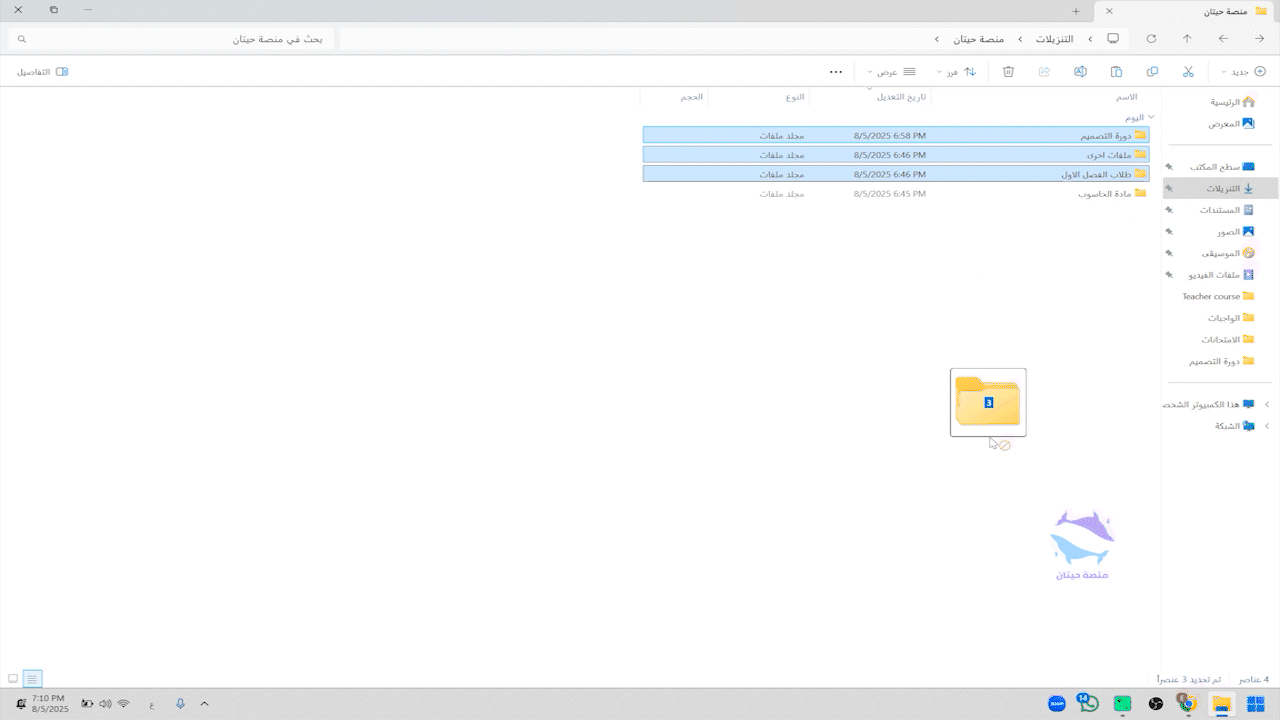The width and height of the screenshot is (1280, 720).
Task: Switch to details list view in status bar
Action: [32, 679]
